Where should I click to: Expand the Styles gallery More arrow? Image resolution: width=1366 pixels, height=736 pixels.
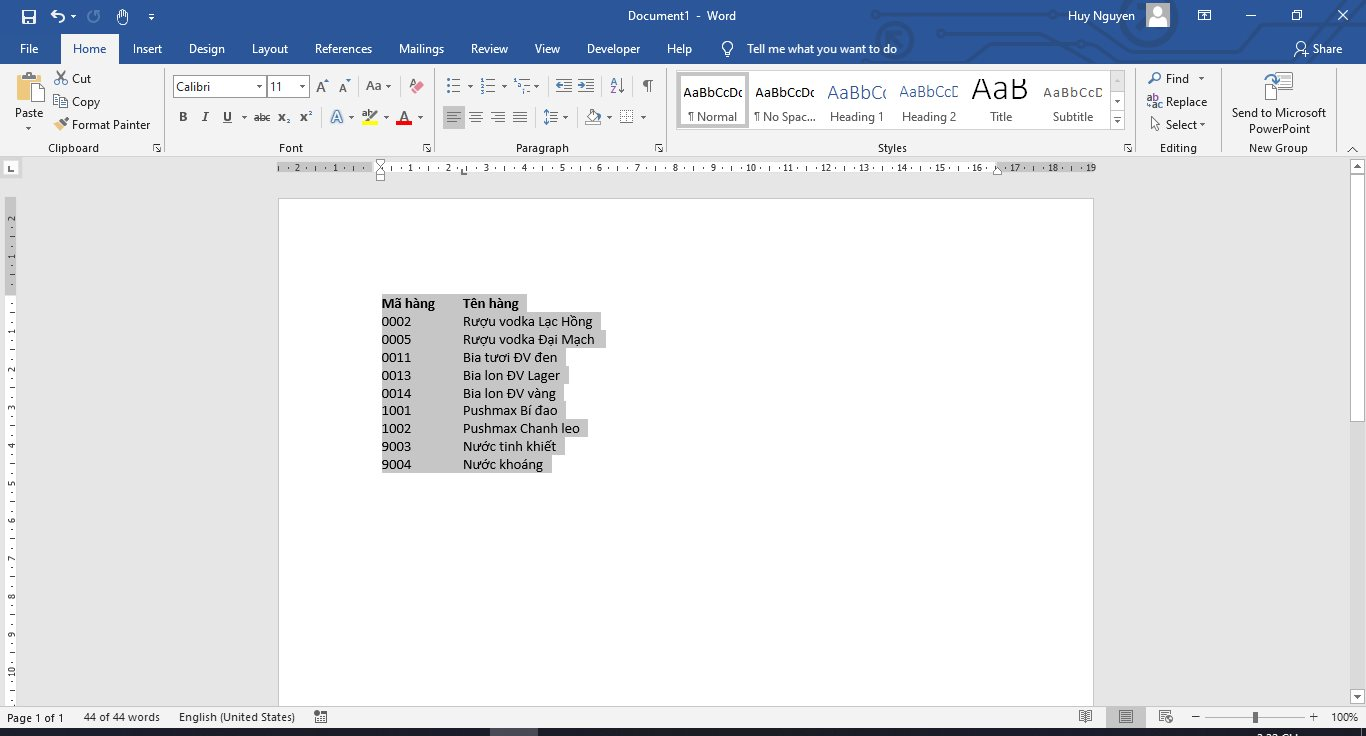[1118, 121]
